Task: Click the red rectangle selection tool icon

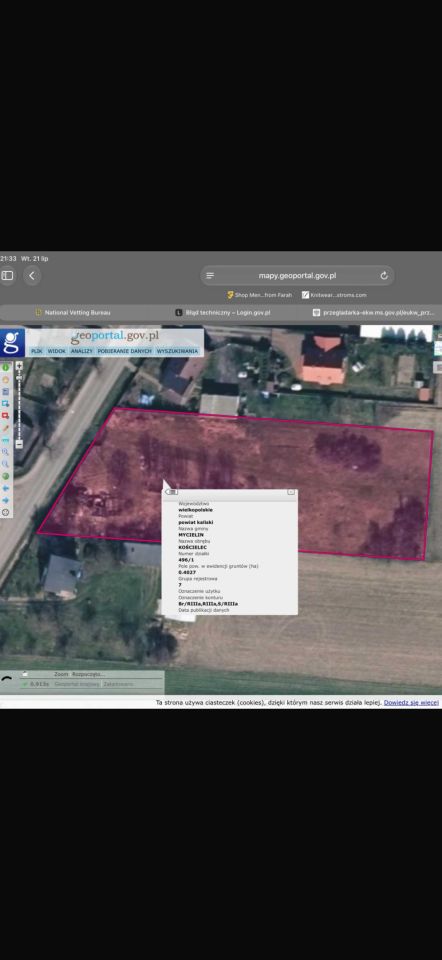Action: [6, 415]
